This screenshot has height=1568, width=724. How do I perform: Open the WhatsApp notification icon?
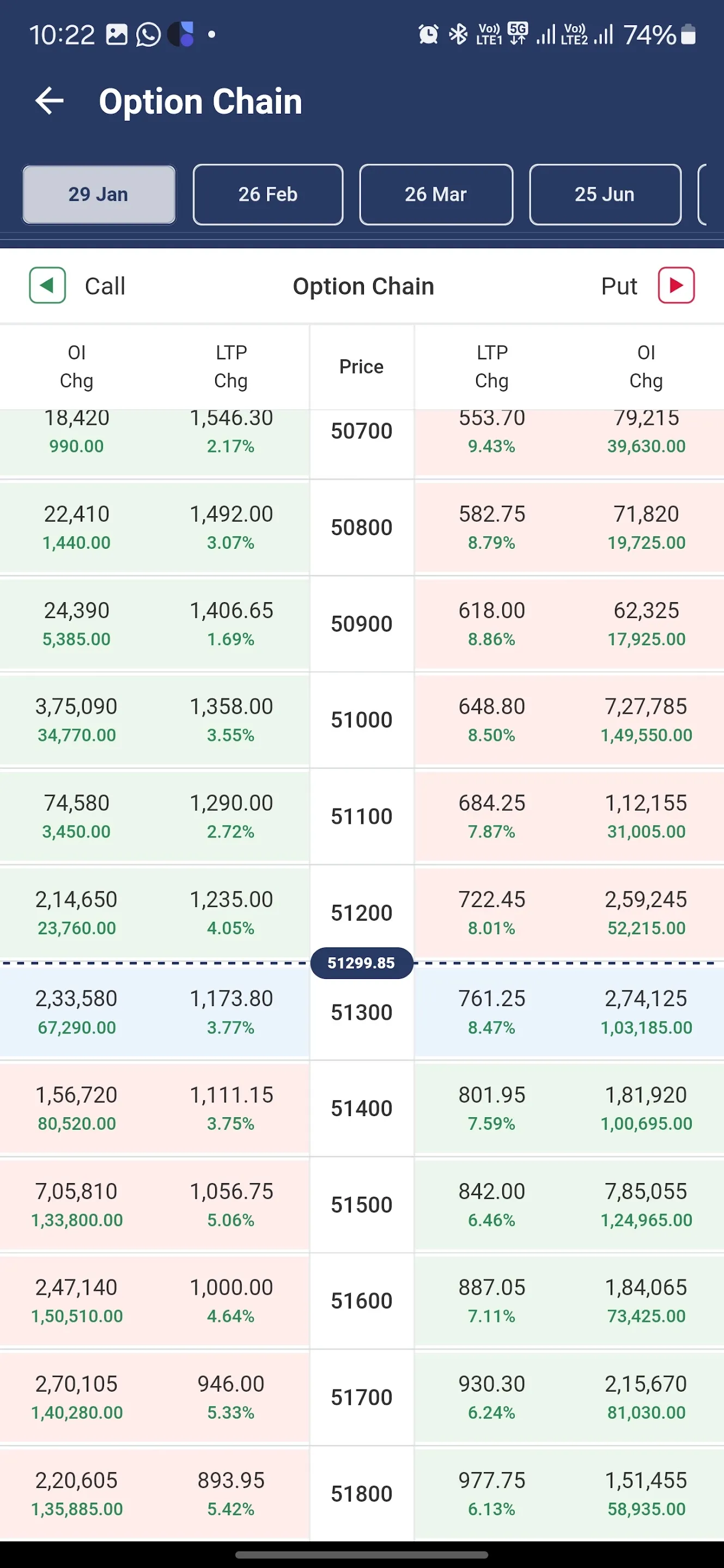coord(148,35)
